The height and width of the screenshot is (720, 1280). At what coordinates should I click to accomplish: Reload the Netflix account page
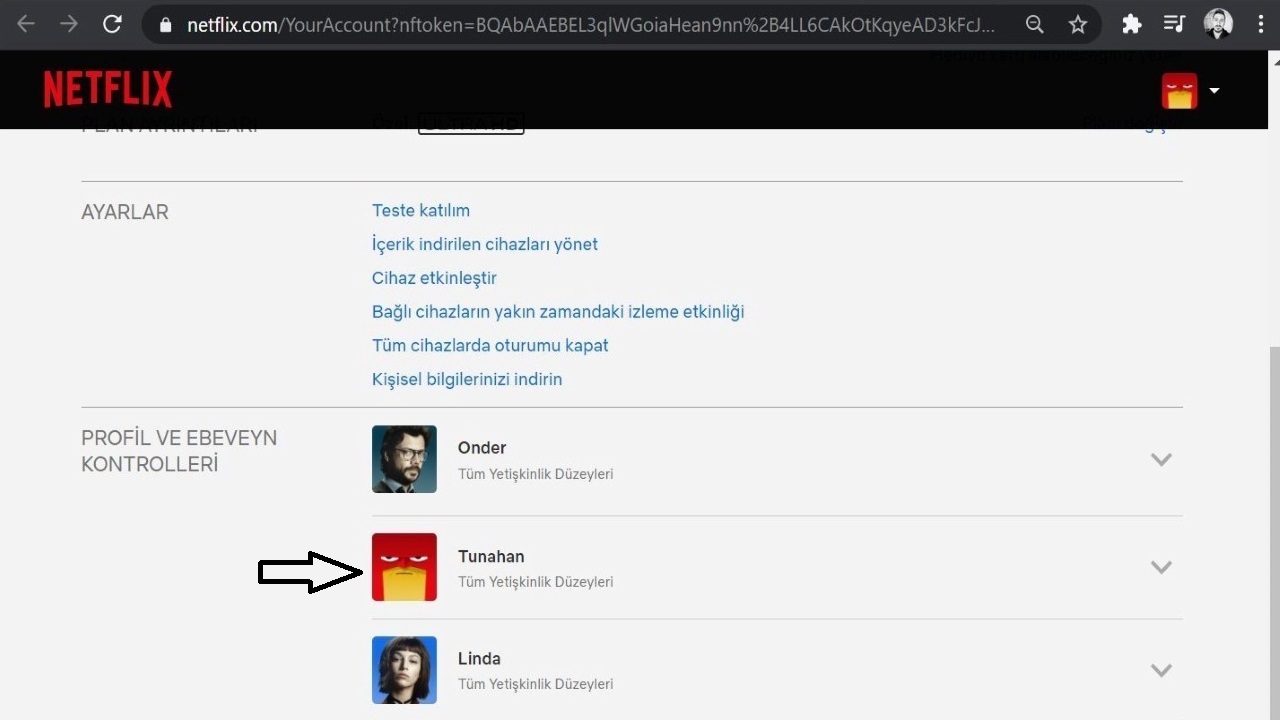(x=112, y=24)
